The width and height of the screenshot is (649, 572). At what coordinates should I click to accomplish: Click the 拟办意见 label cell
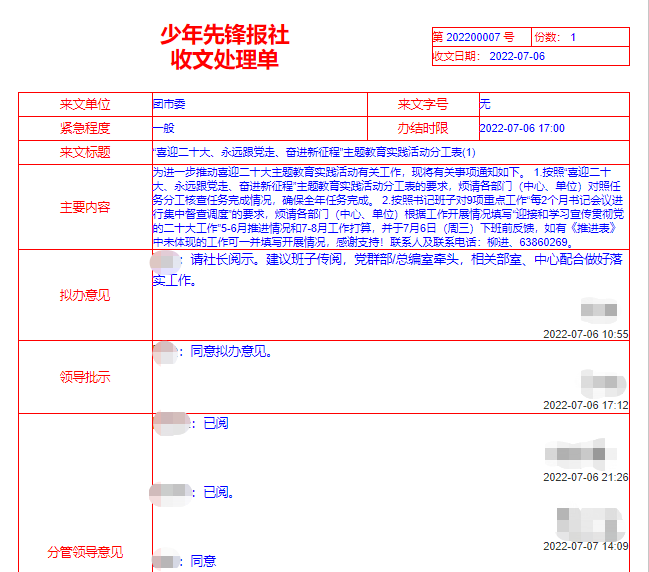(85, 295)
